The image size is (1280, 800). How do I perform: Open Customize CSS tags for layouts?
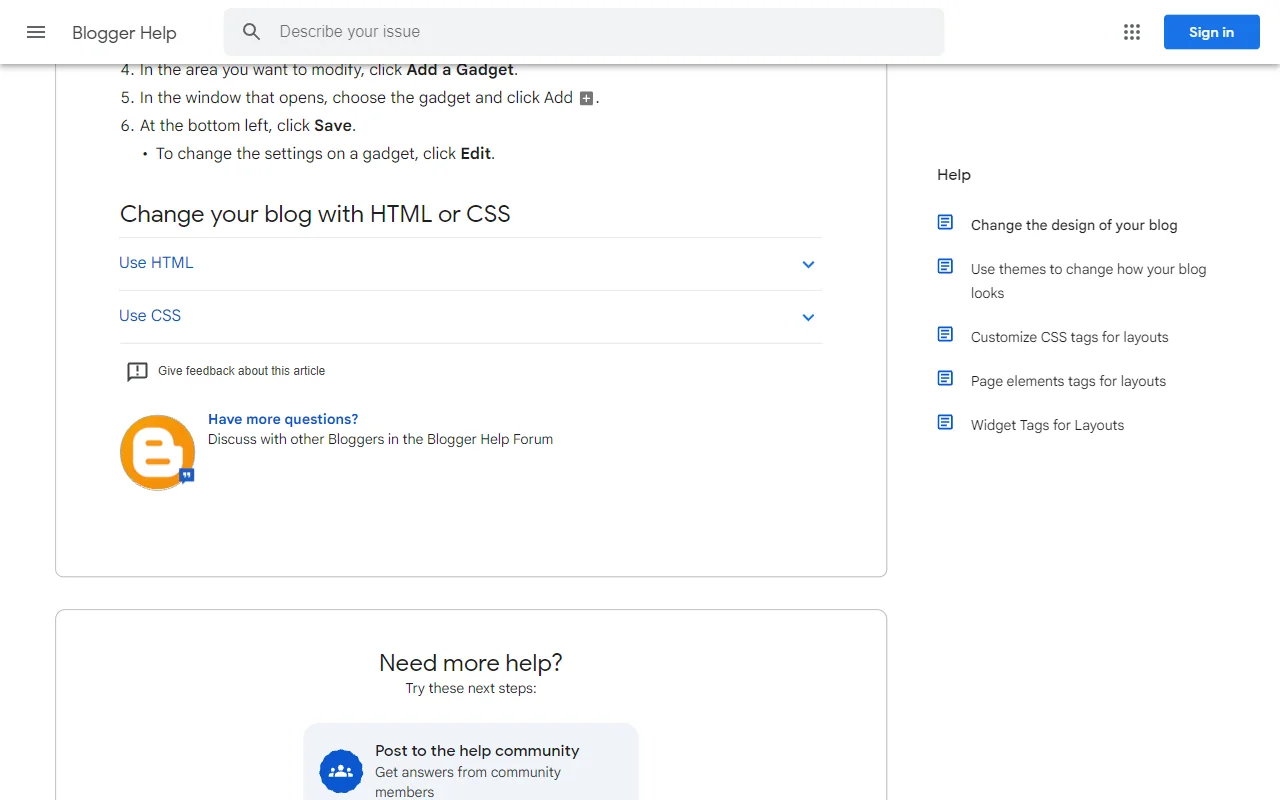tap(1070, 337)
